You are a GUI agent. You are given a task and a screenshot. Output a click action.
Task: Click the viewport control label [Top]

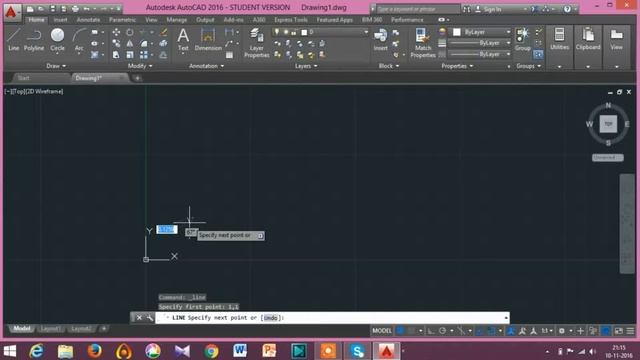pyautogui.click(x=20, y=91)
